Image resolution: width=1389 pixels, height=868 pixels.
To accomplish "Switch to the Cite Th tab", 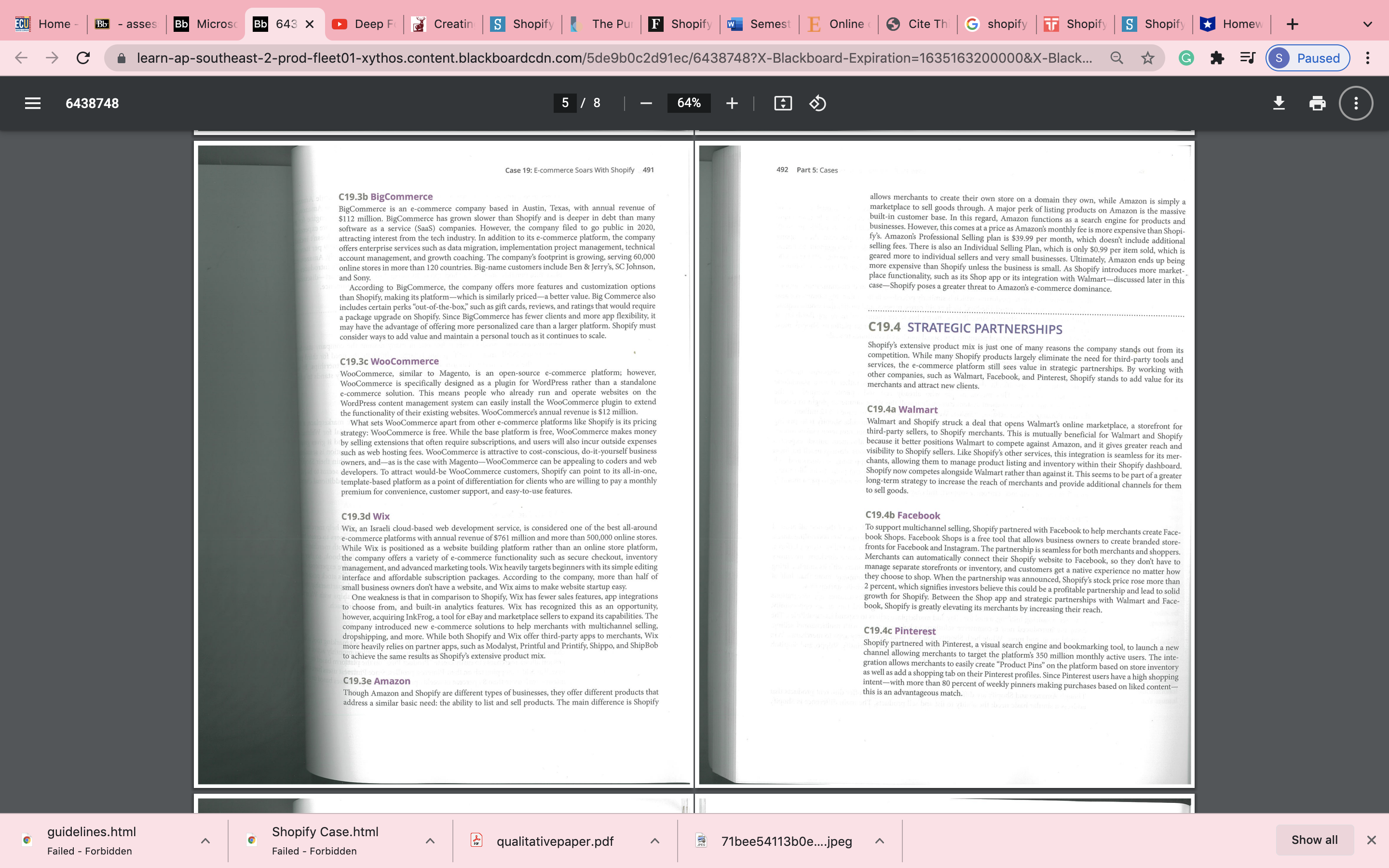I will tap(917, 24).
